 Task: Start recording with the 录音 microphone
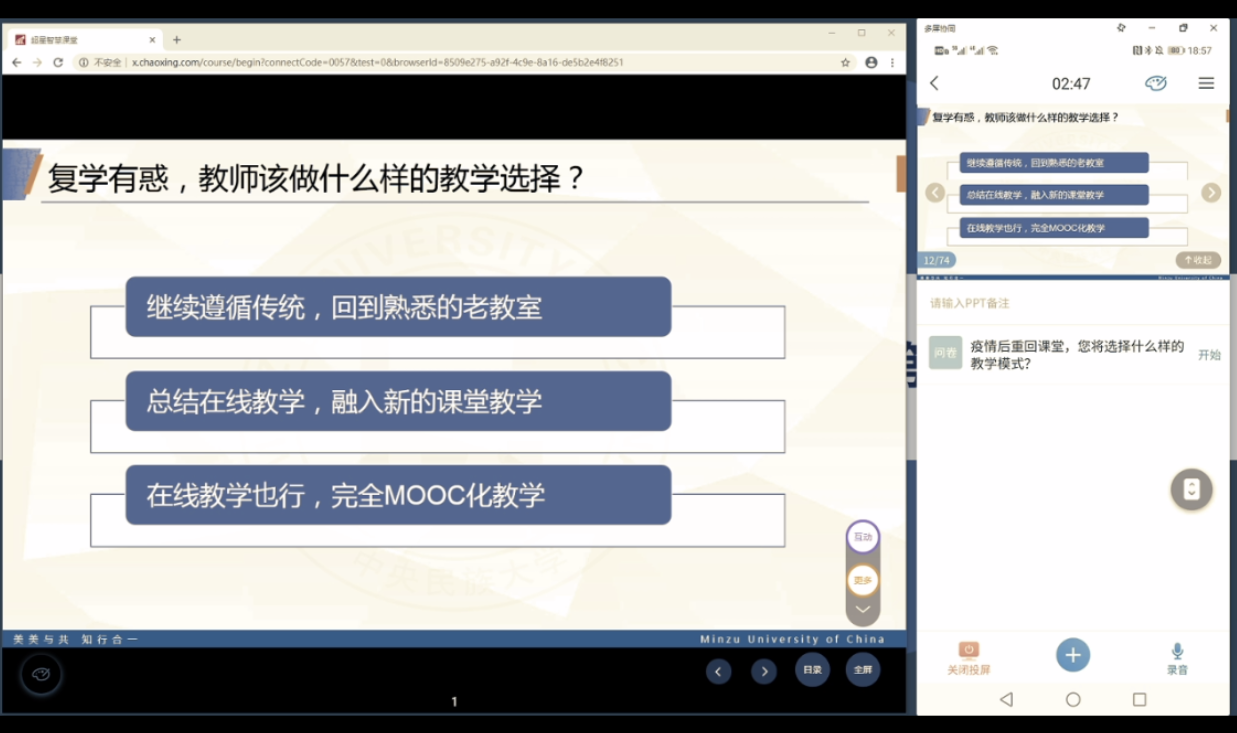(1177, 657)
